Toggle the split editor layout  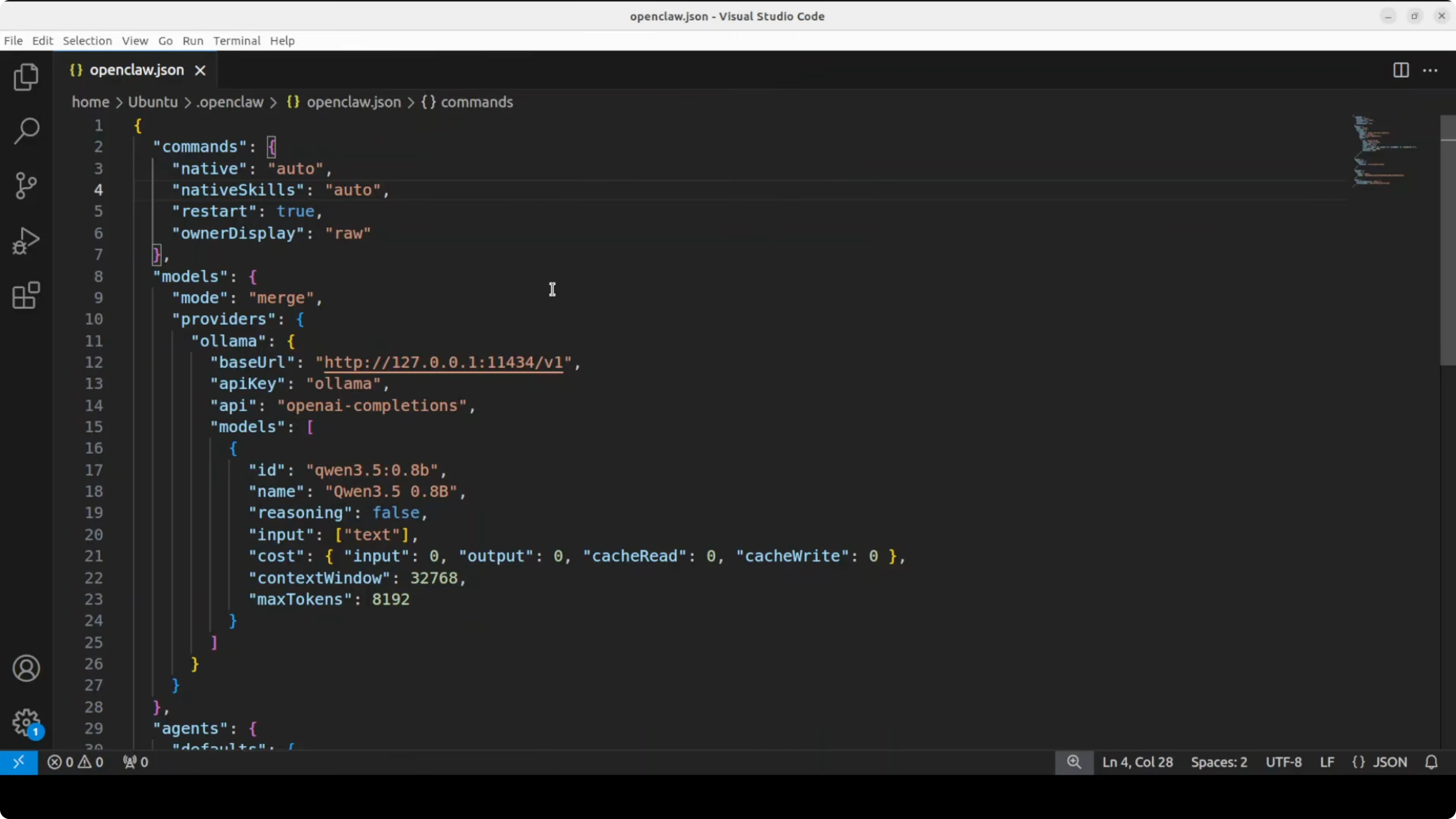click(1401, 70)
